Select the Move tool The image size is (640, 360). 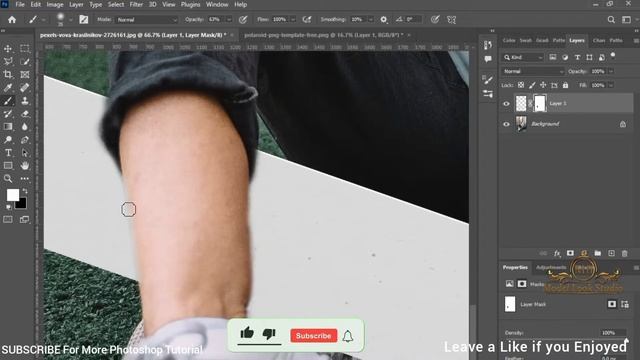pyautogui.click(x=8, y=49)
